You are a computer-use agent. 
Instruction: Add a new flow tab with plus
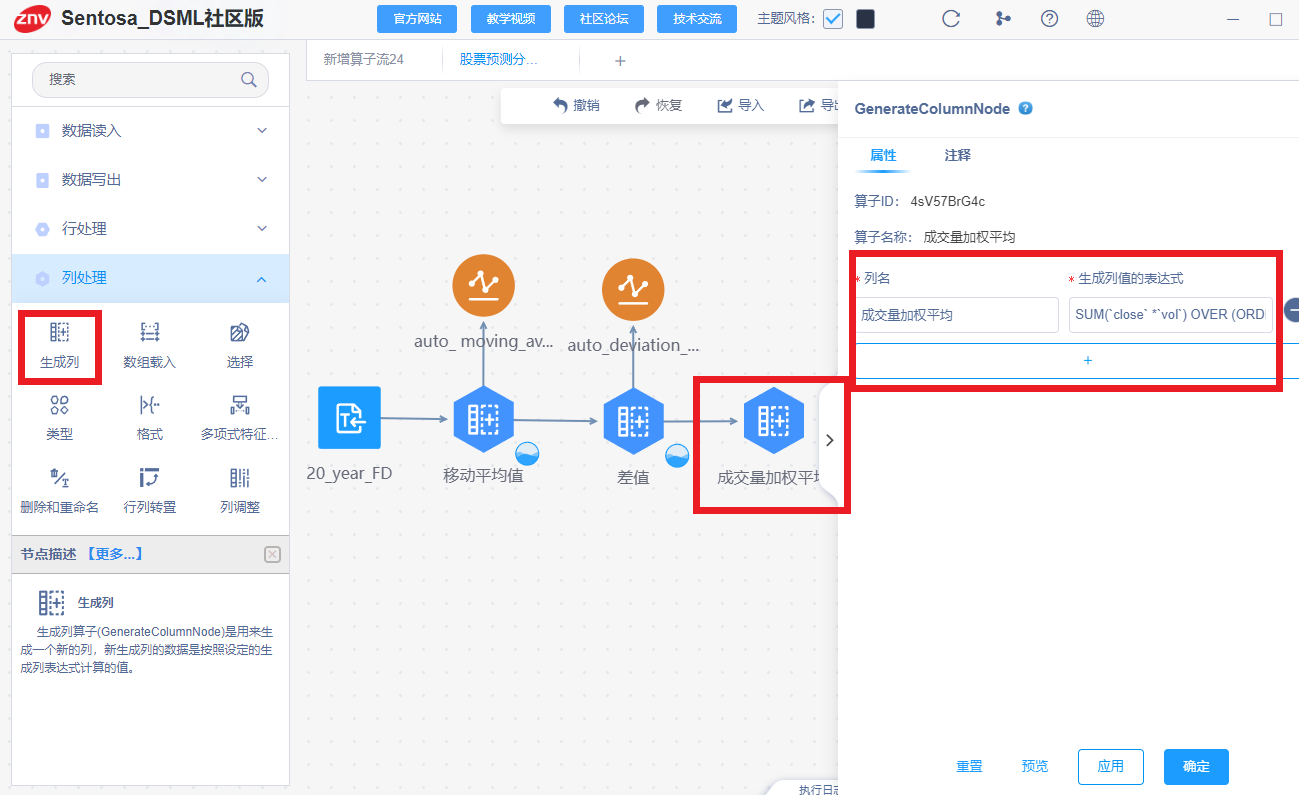click(620, 61)
